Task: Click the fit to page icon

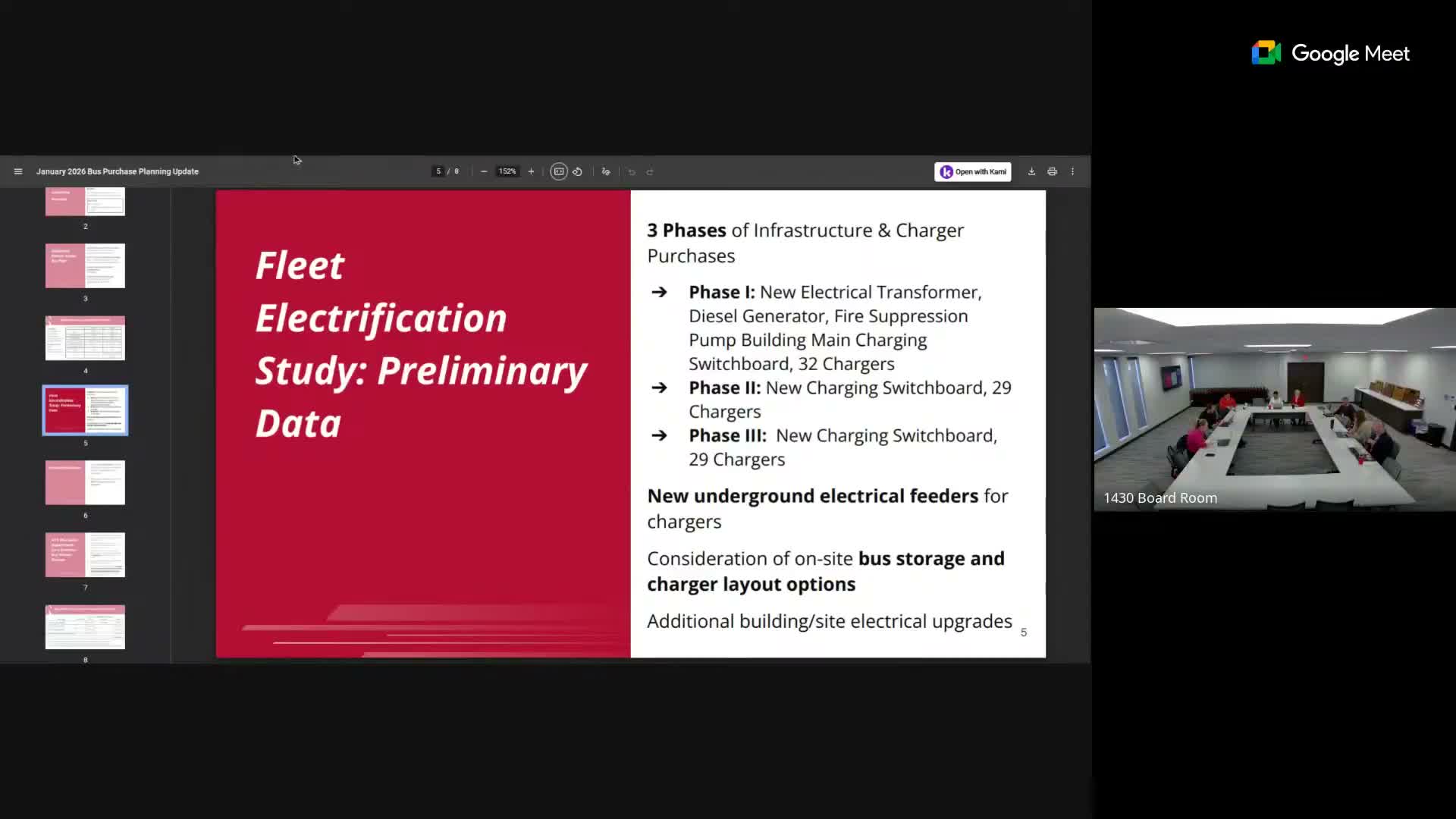Action: coord(559,171)
